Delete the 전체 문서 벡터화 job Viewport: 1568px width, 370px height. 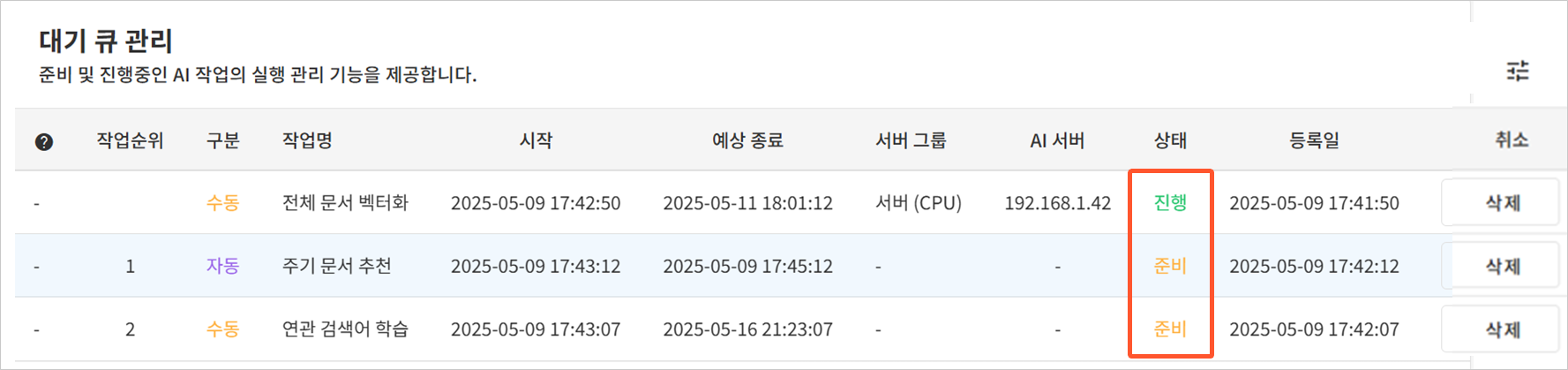coord(1501,203)
